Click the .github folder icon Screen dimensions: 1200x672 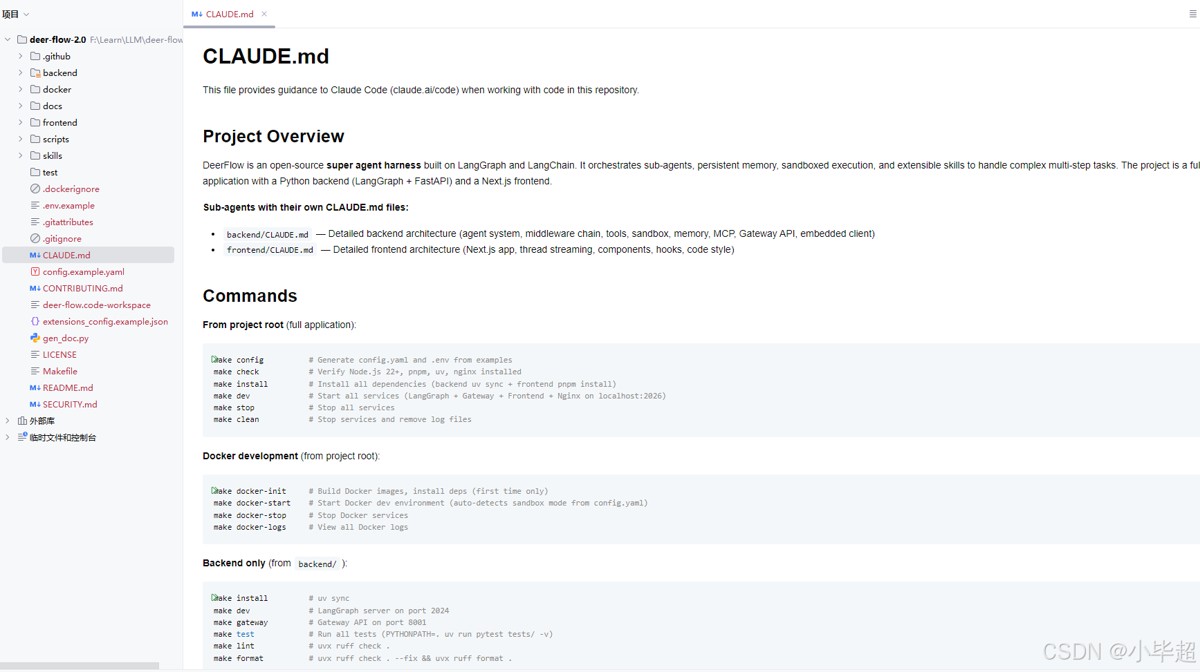pyautogui.click(x=35, y=56)
